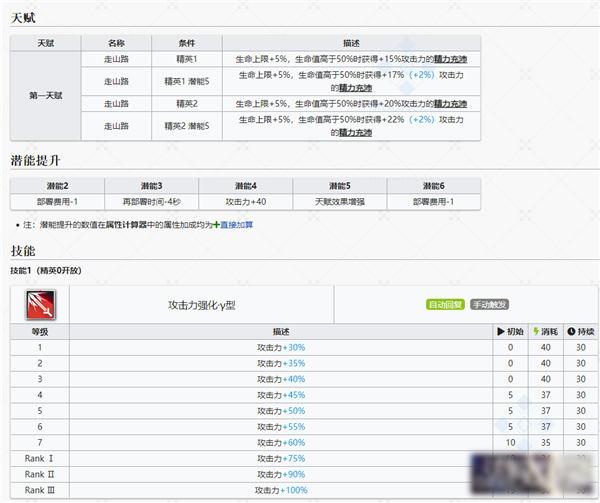Viewport: 600px width, 503px height.
Task: Click duration value 30 in level 1 row
Action: 581,348
